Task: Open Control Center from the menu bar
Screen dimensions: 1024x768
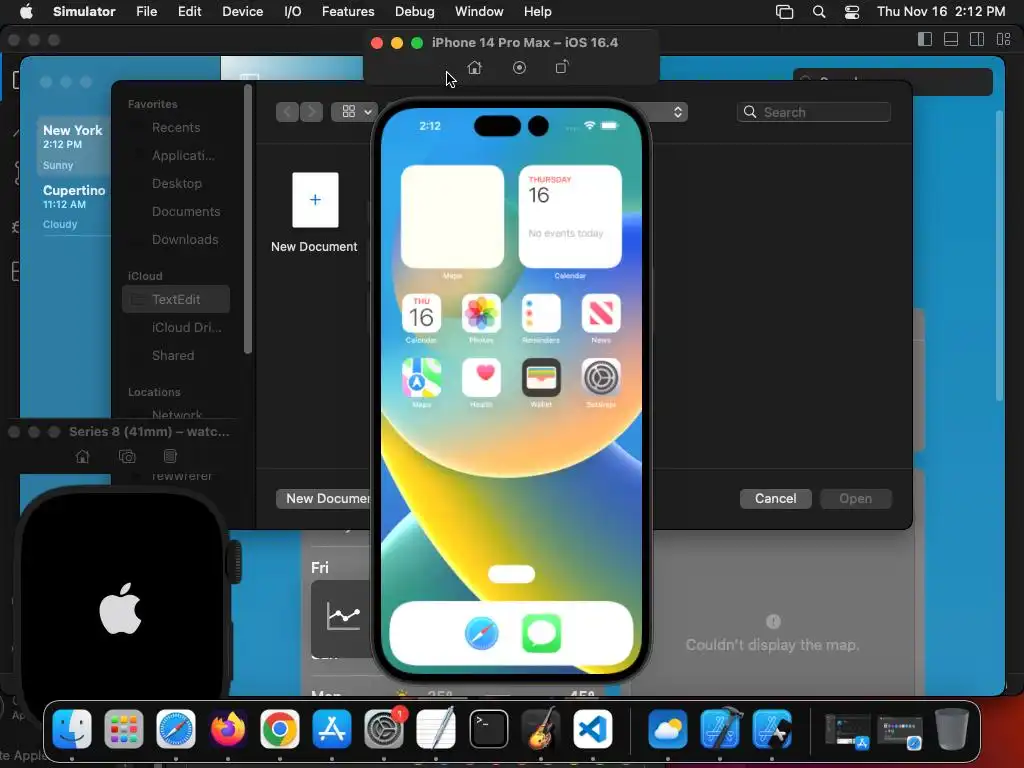Action: coord(852,12)
